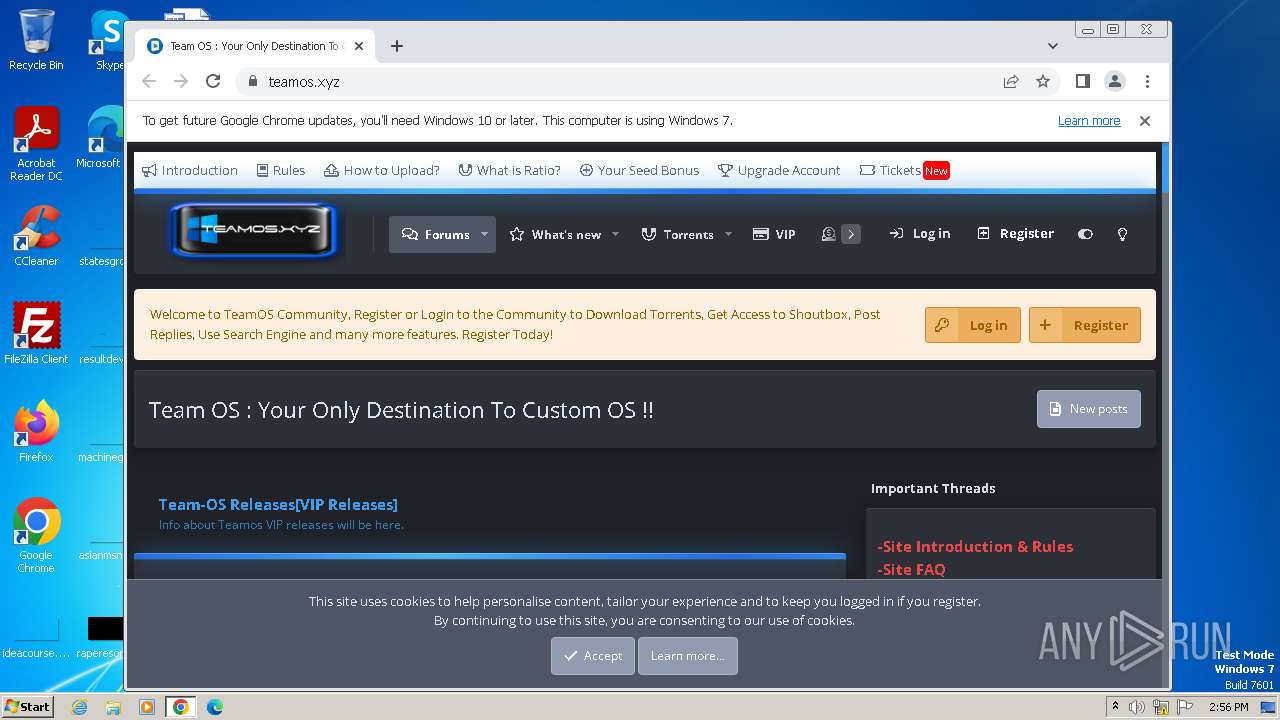Open How to Upload? page
Screen dimensions: 1280x720
(382, 170)
